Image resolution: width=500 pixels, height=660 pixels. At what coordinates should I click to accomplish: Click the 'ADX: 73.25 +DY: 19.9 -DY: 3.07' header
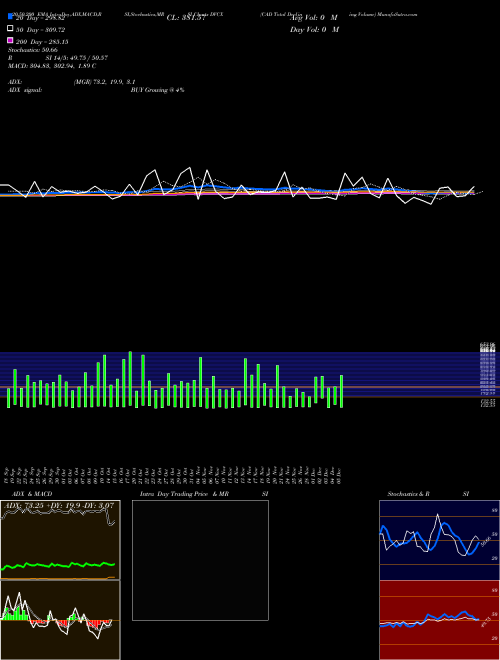[x=59, y=505]
